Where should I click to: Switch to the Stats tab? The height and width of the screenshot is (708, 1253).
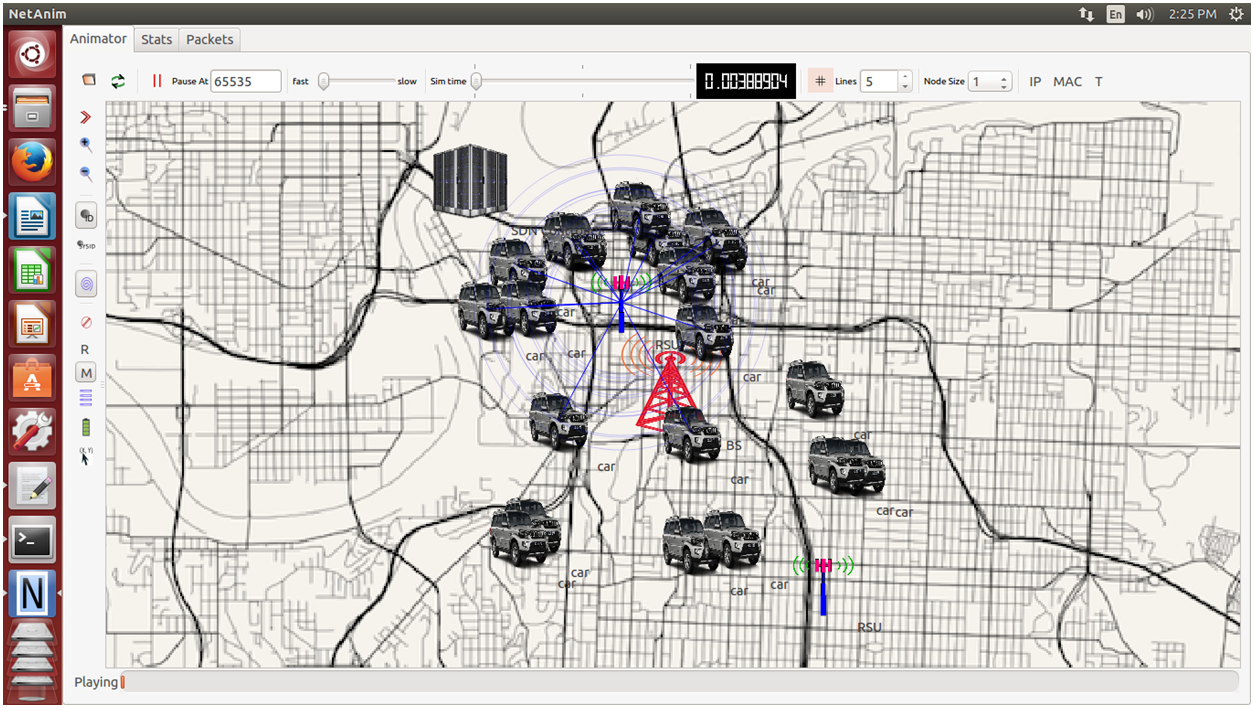pos(157,39)
